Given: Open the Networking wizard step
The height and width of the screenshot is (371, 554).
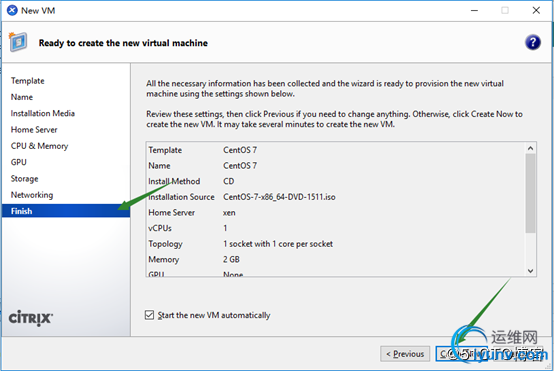Looking at the screenshot, I should click(32, 195).
